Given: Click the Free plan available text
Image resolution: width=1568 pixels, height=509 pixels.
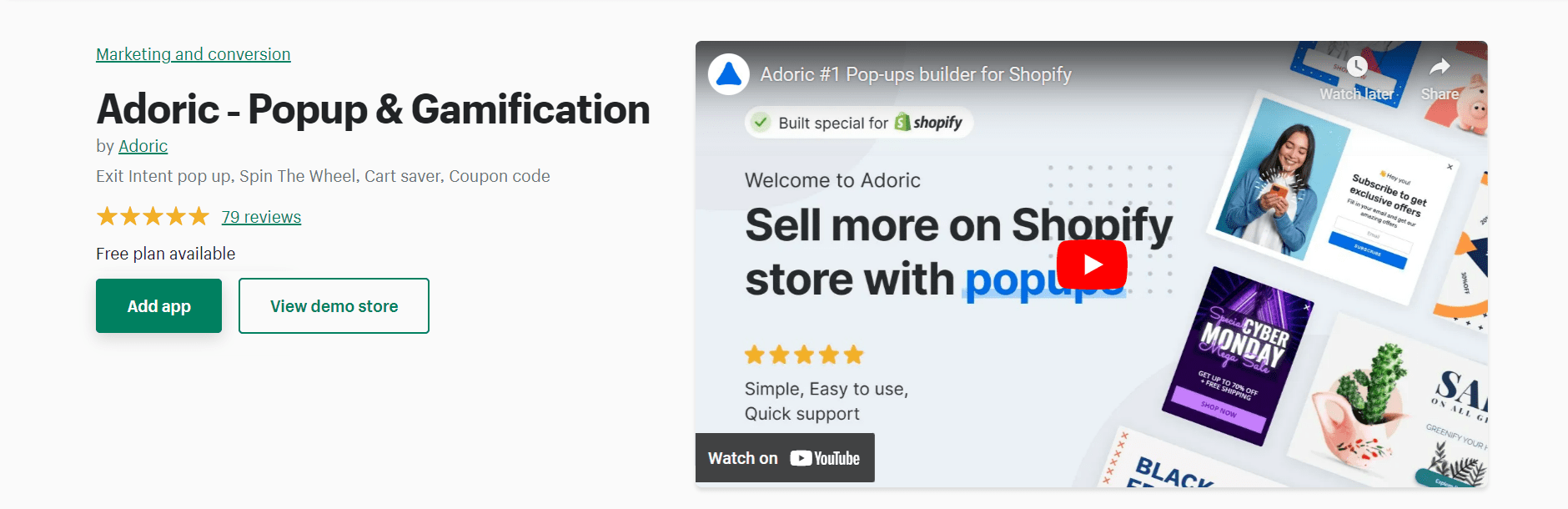Looking at the screenshot, I should click(x=165, y=254).
